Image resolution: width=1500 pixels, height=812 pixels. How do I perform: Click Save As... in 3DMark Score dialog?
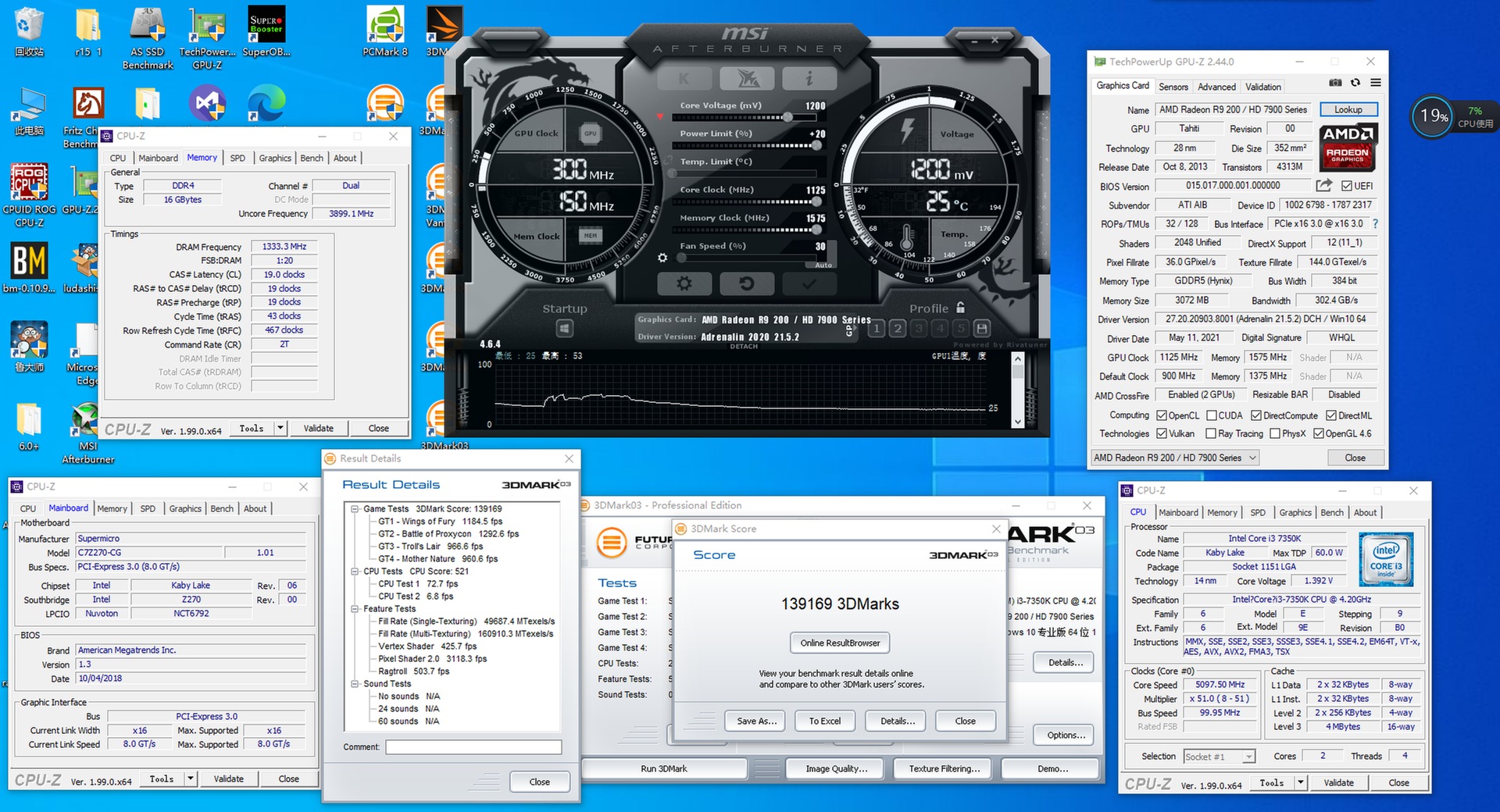(756, 721)
